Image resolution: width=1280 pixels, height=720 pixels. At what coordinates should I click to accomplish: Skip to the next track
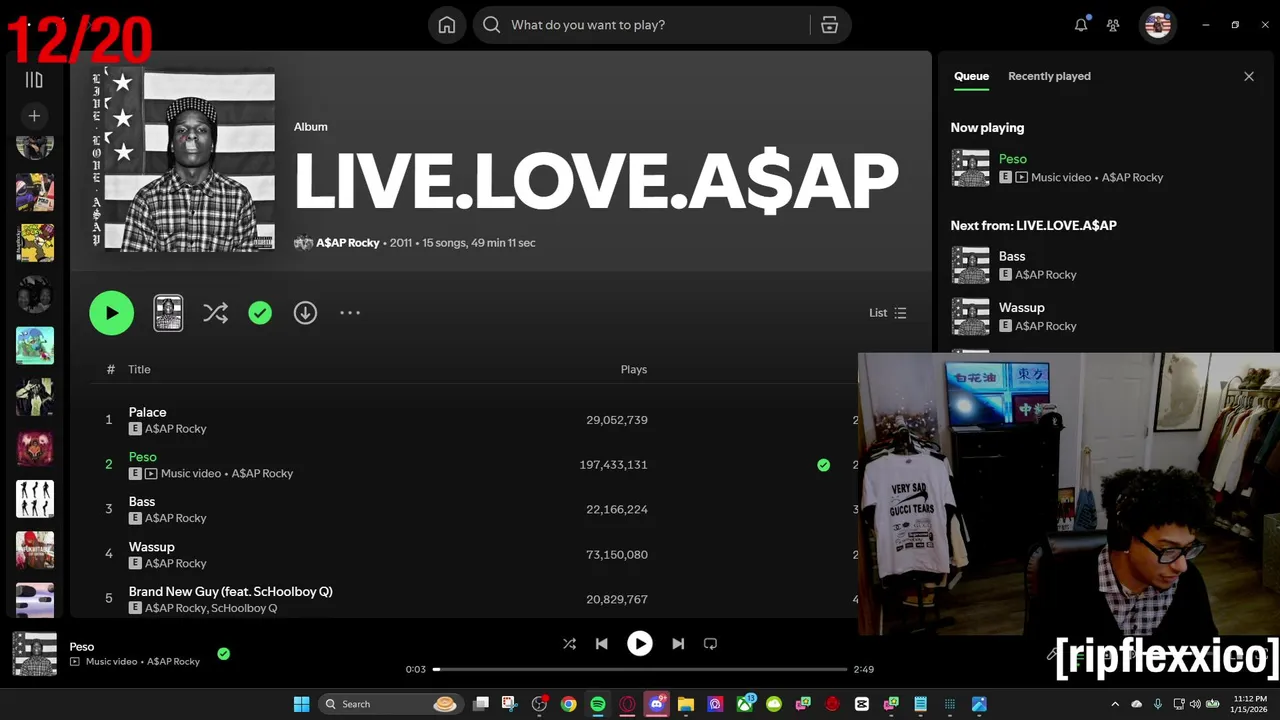[678, 644]
